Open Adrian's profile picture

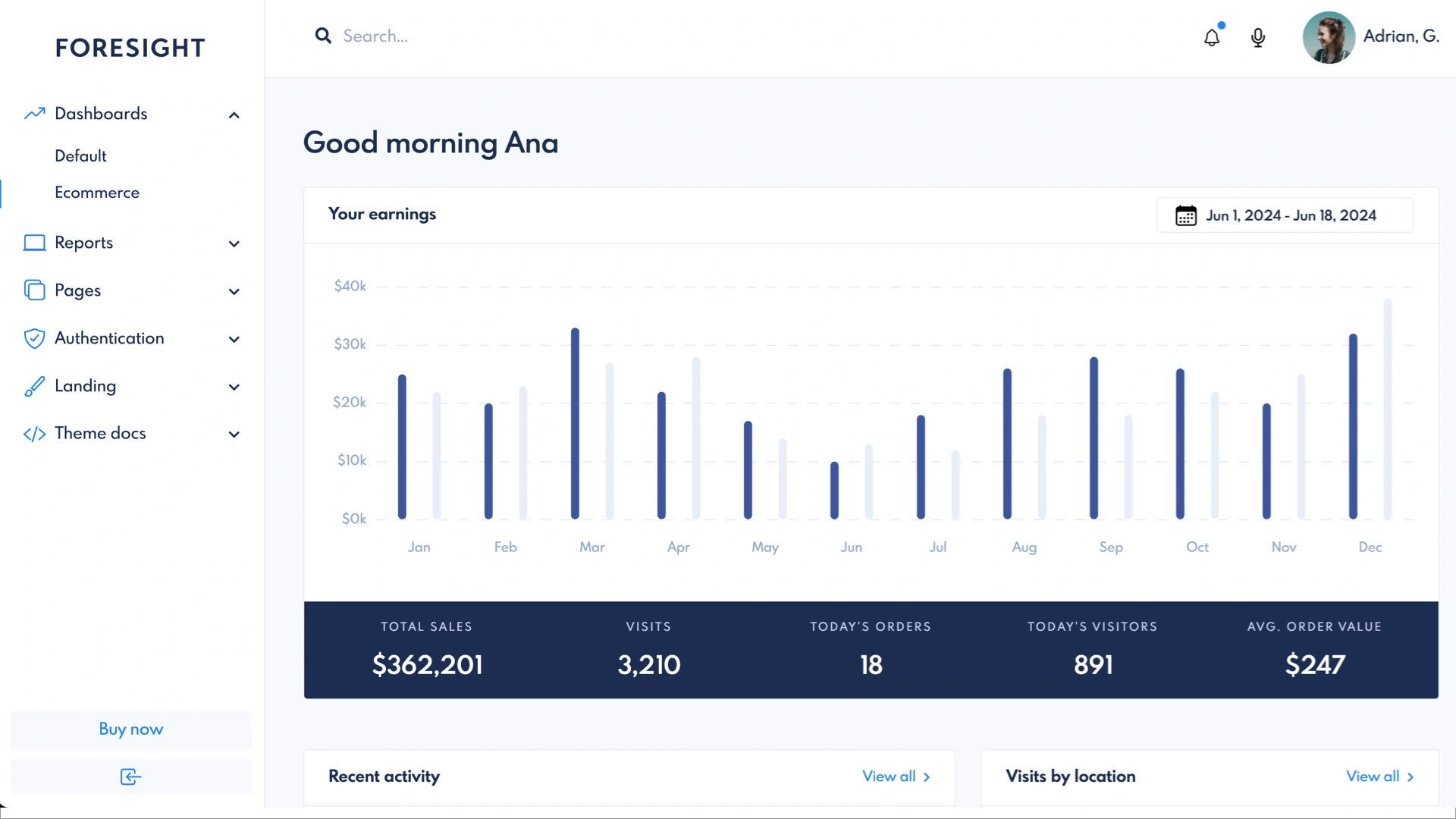point(1328,36)
